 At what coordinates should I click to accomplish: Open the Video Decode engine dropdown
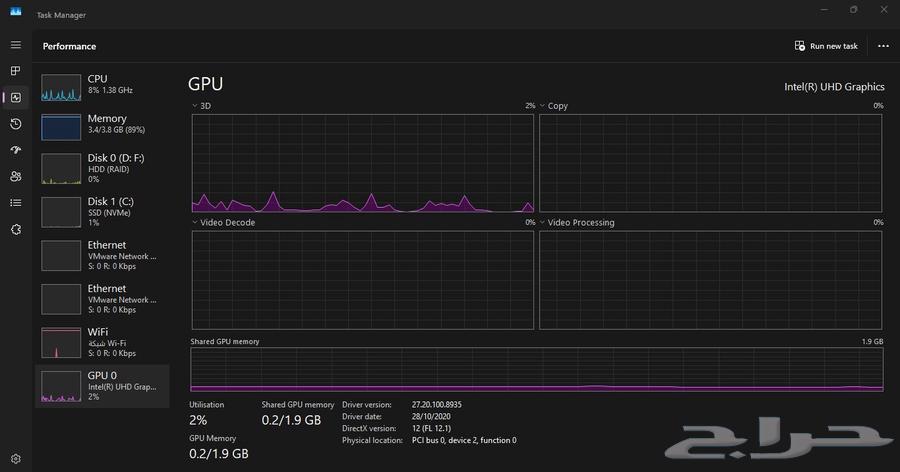pos(195,223)
